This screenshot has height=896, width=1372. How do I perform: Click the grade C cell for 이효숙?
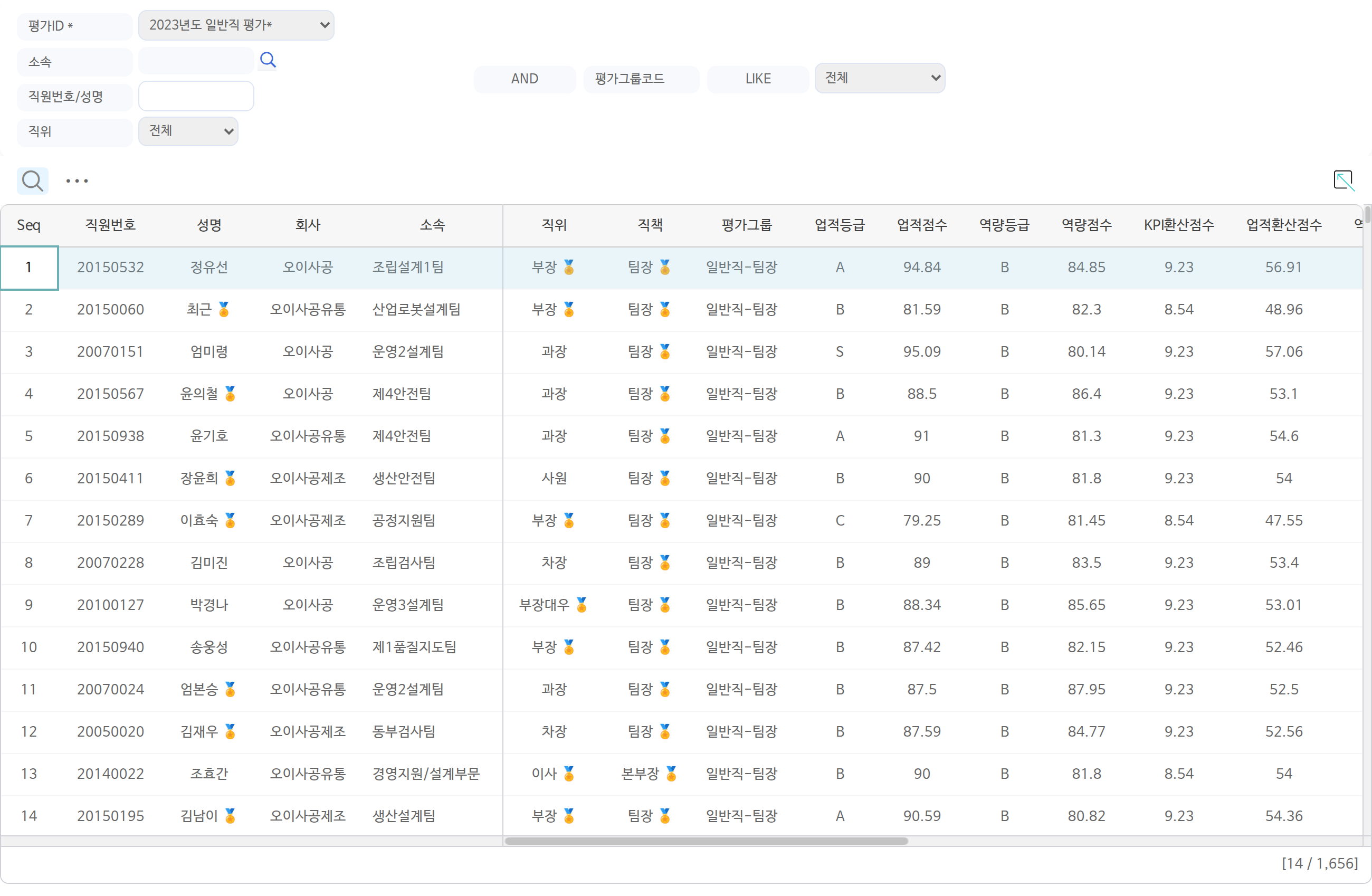[840, 521]
